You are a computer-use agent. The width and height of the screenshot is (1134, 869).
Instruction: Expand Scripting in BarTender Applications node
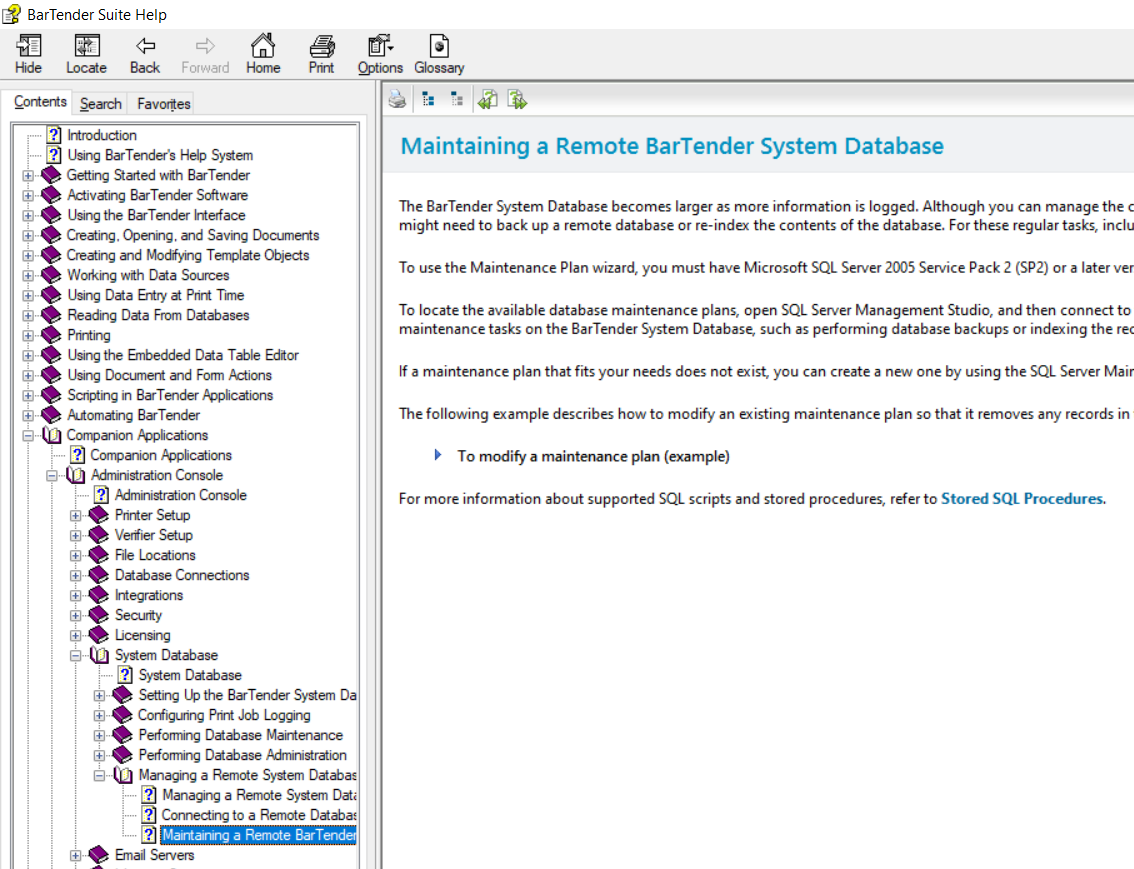27,395
